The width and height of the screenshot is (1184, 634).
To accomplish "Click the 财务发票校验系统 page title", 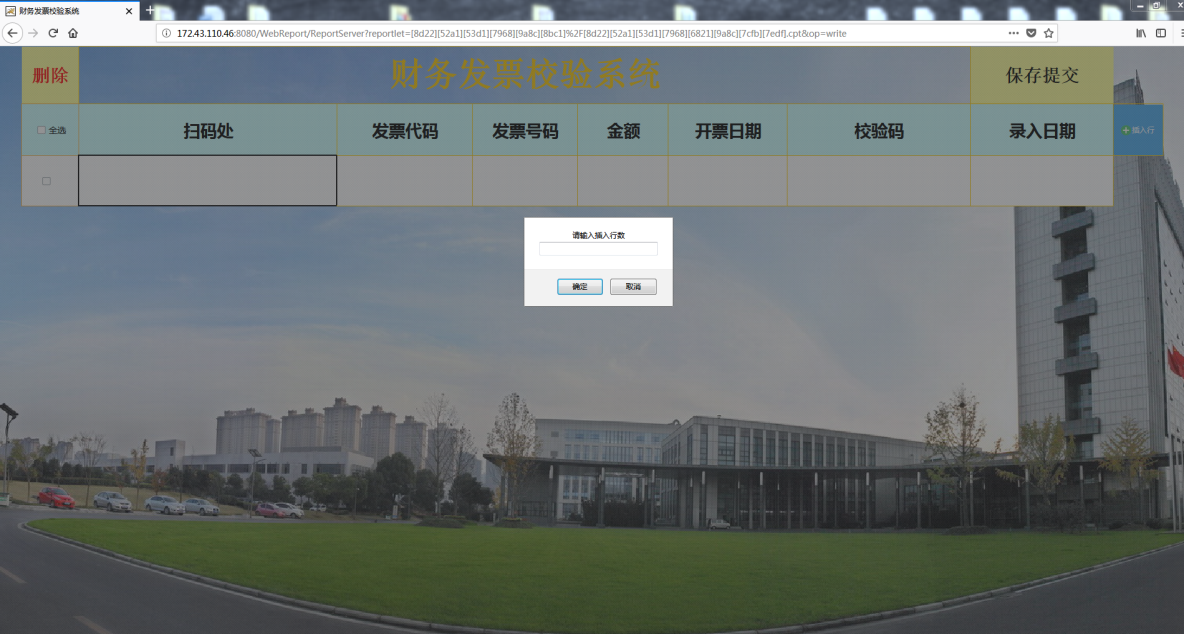I will click(526, 74).
